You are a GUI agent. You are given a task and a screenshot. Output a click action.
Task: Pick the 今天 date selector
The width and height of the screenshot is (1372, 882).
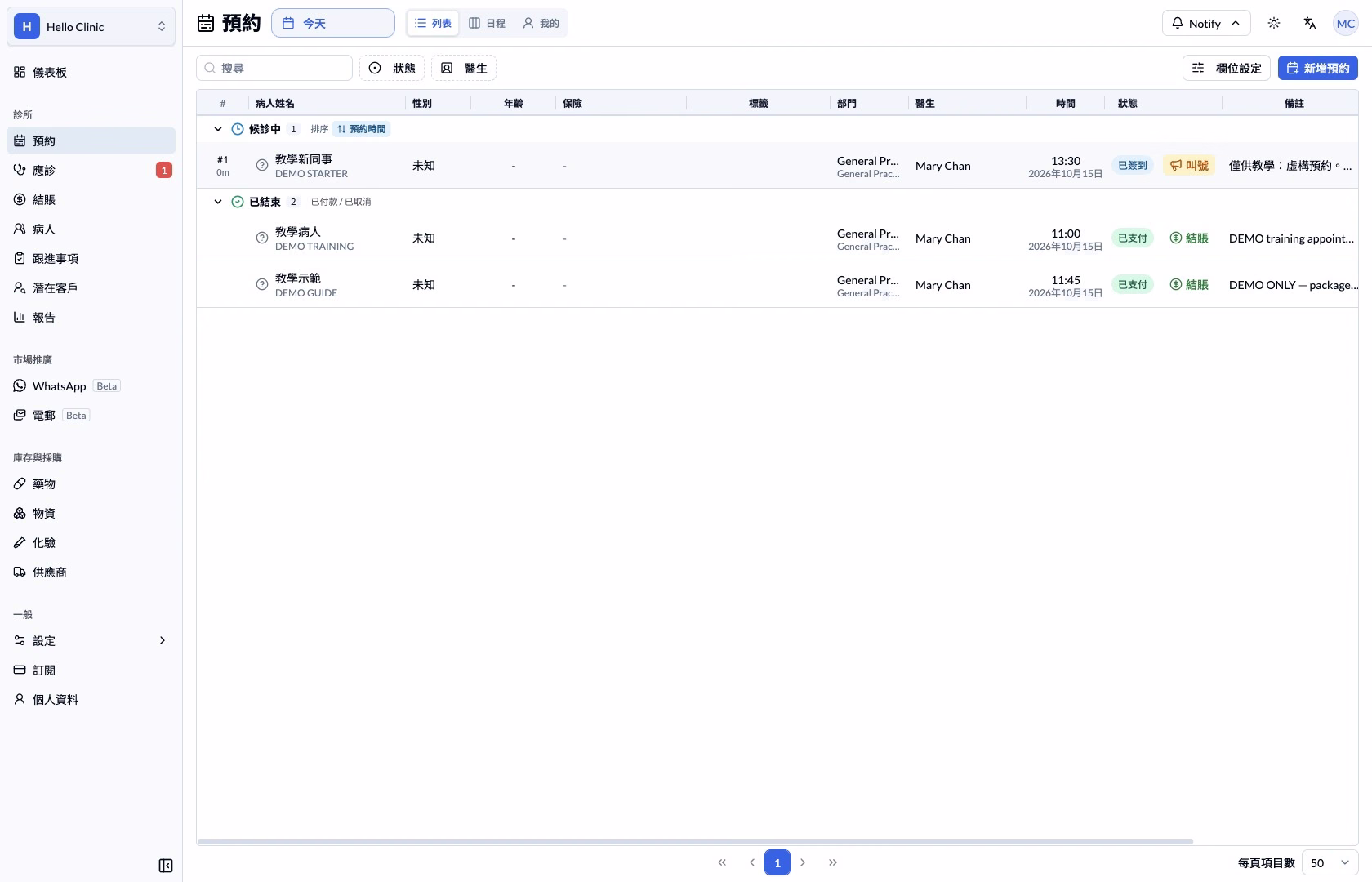(333, 23)
